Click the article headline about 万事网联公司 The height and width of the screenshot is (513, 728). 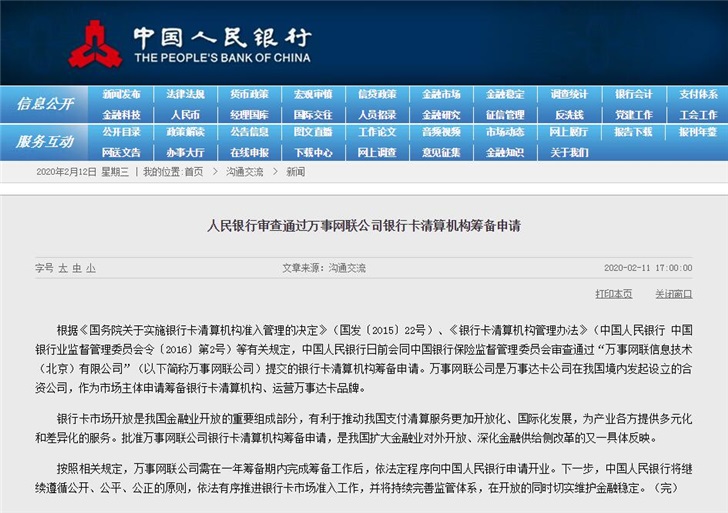[x=364, y=226]
